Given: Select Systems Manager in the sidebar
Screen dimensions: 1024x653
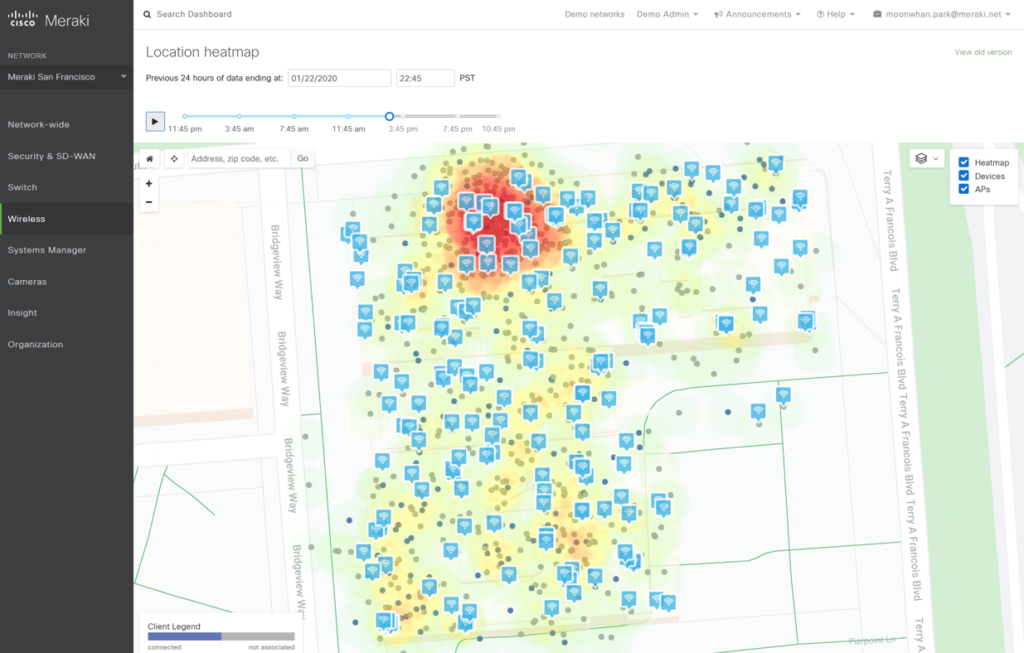Looking at the screenshot, I should (x=47, y=250).
